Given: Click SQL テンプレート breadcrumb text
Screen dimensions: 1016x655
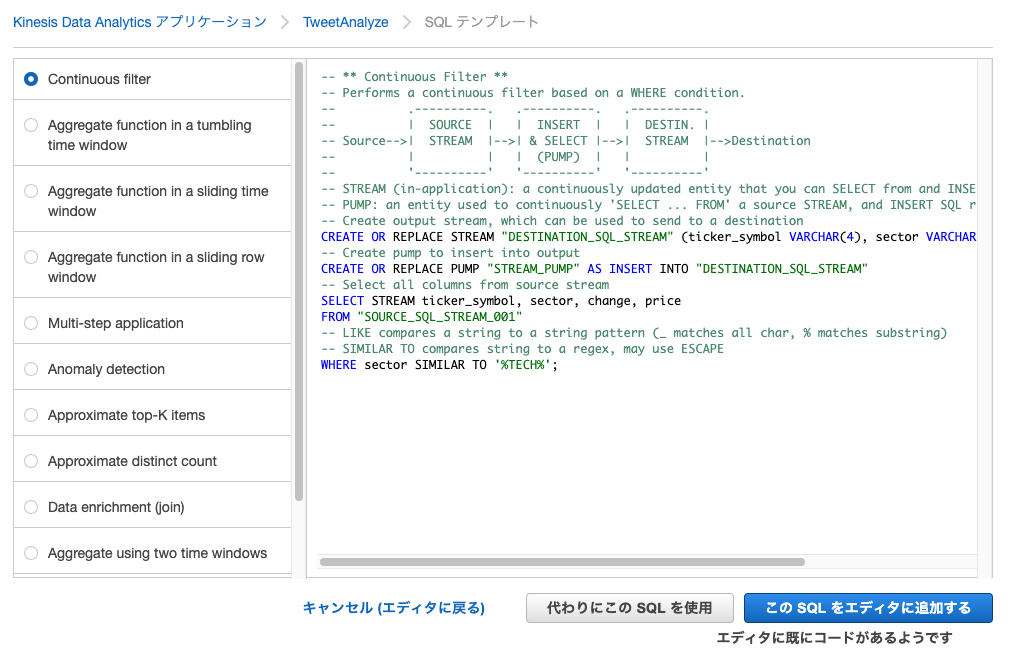Looking at the screenshot, I should (x=481, y=22).
